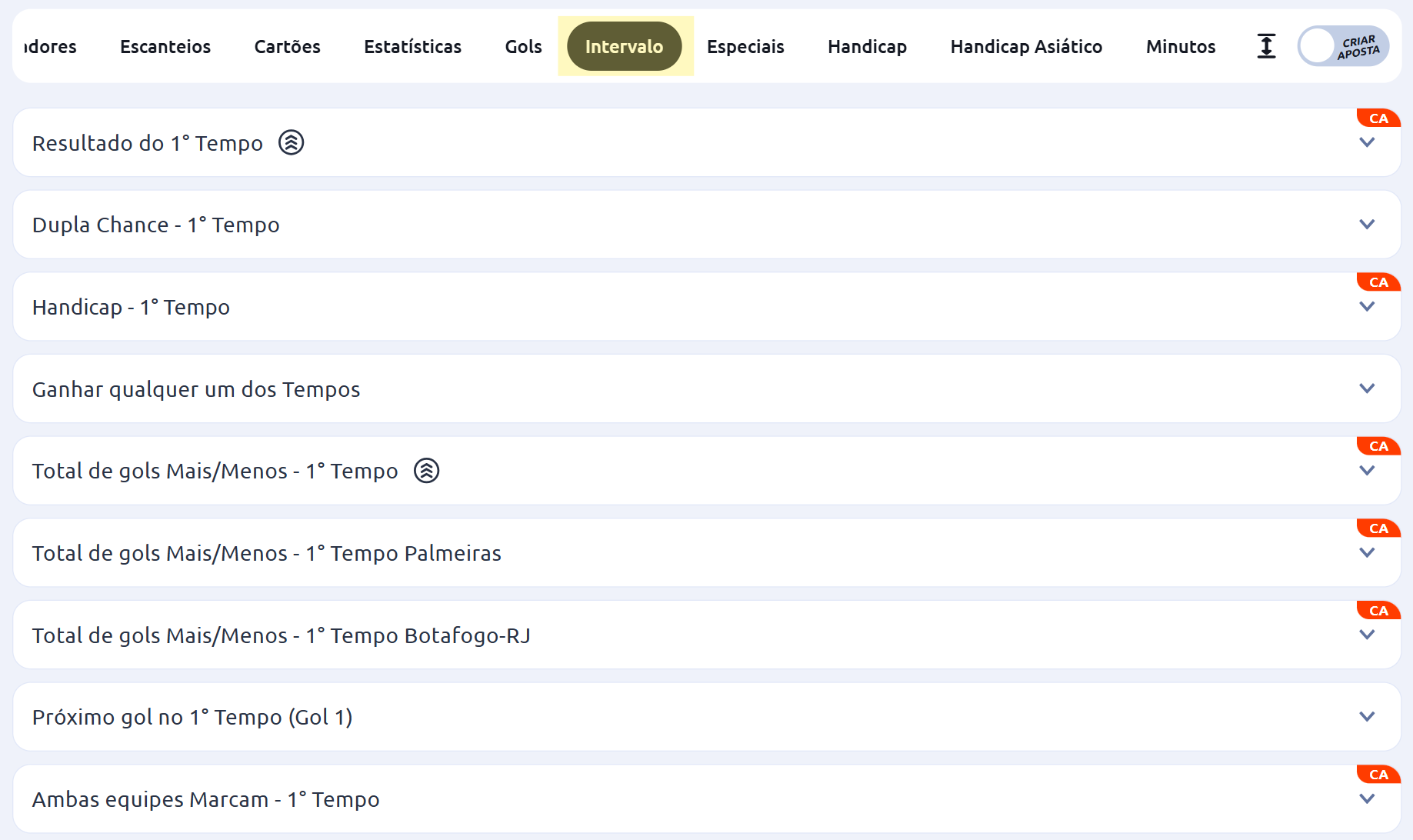Click the CA badge on Ambas equipes Marcam - 1° Tempo
The width and height of the screenshot is (1413, 840).
pyautogui.click(x=1378, y=775)
